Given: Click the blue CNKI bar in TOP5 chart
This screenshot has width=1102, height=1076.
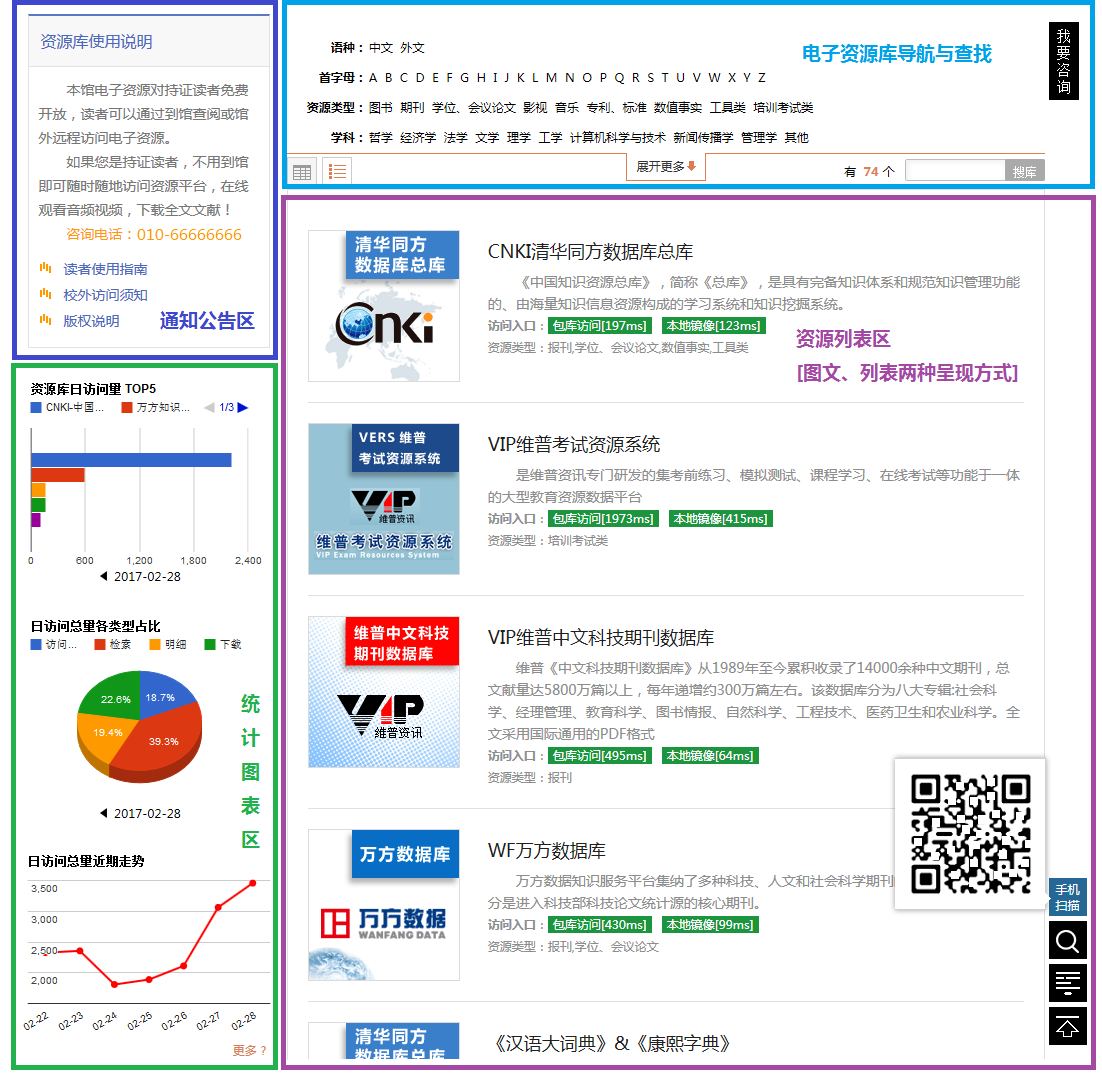Looking at the screenshot, I should pos(131,460).
